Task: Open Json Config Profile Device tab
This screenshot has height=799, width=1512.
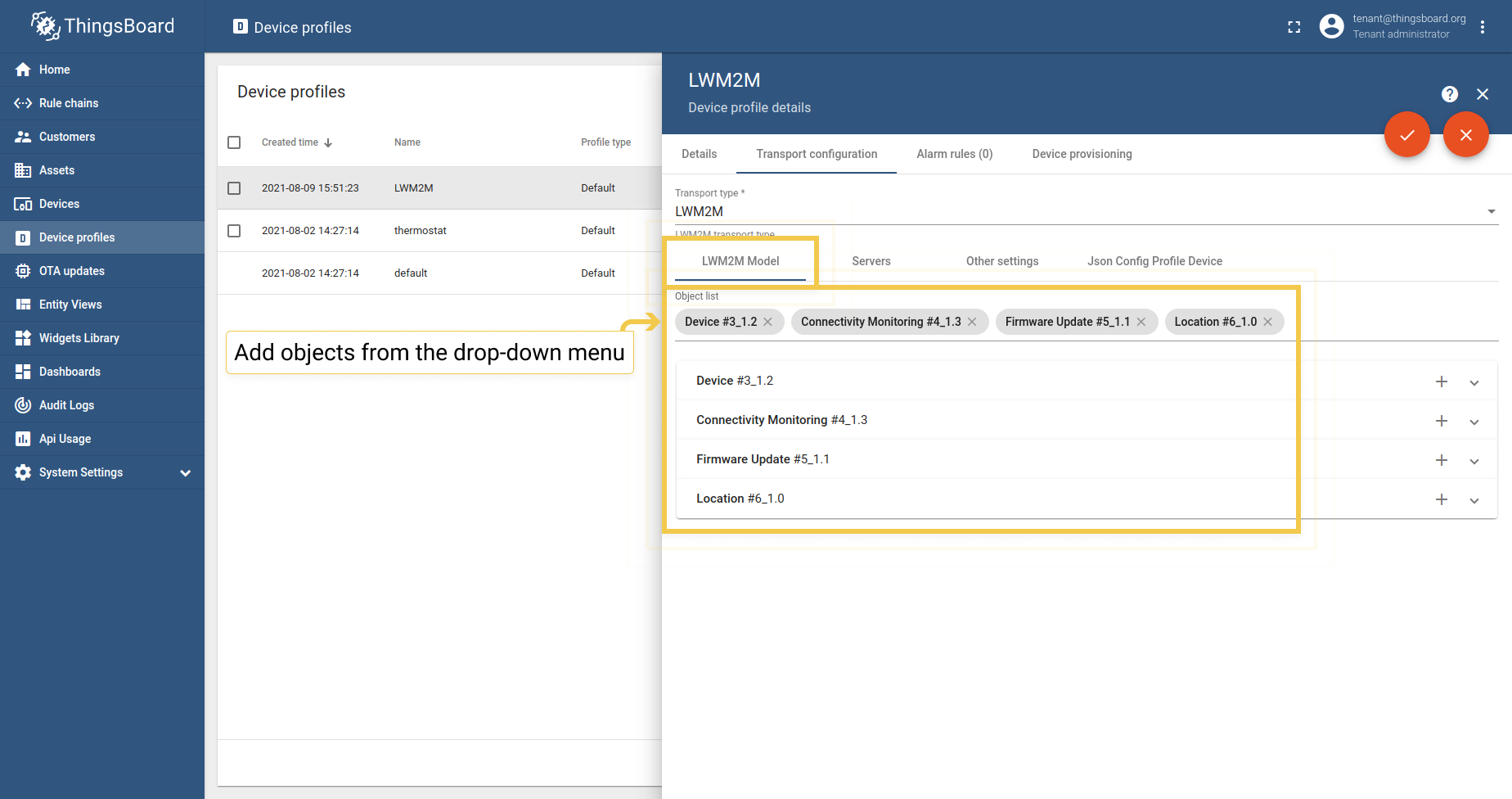Action: (x=1154, y=261)
